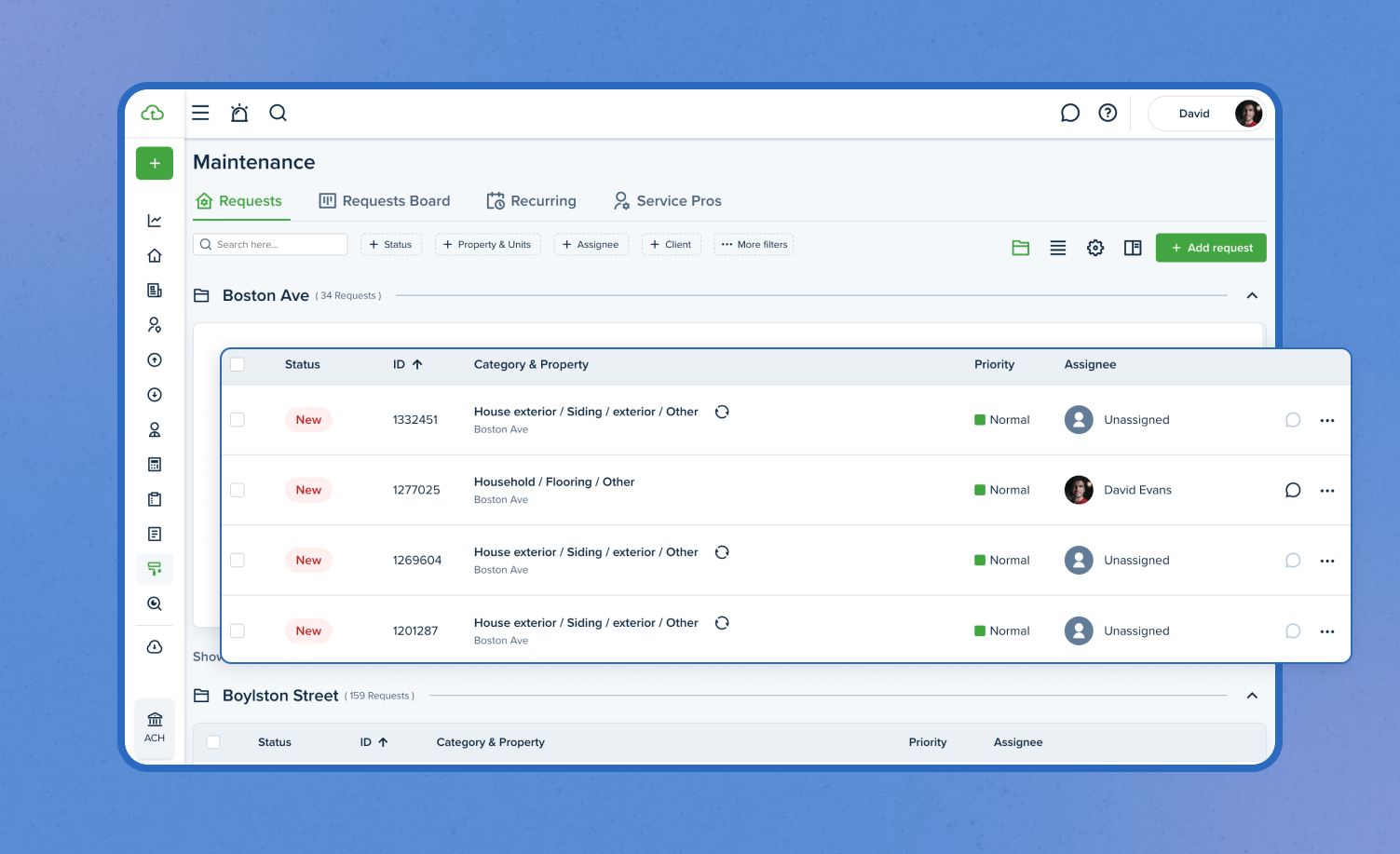Click the search magnifier in top bar
1400x854 pixels.
[278, 113]
